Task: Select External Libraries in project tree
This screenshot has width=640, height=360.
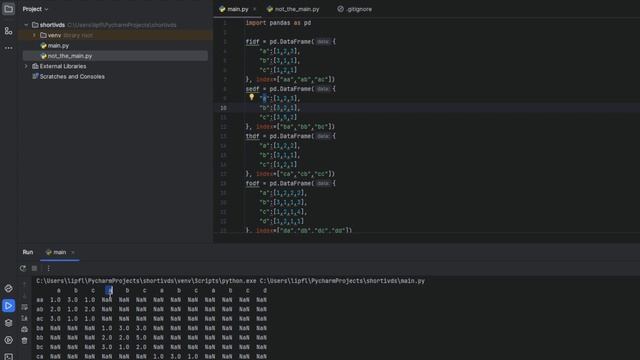Action: click(63, 66)
